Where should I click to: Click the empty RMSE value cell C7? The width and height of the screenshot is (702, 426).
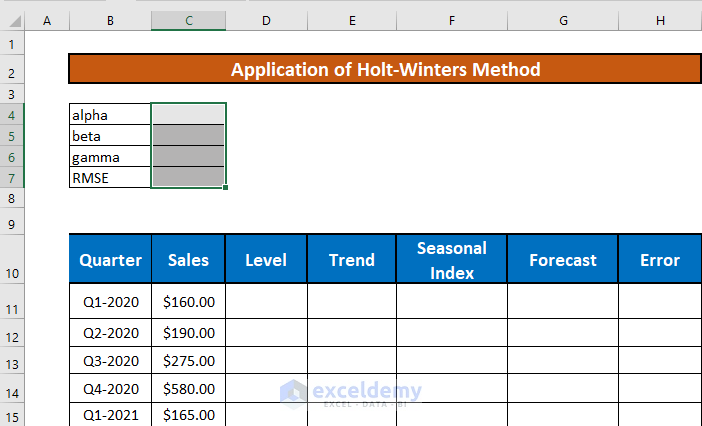pos(188,177)
